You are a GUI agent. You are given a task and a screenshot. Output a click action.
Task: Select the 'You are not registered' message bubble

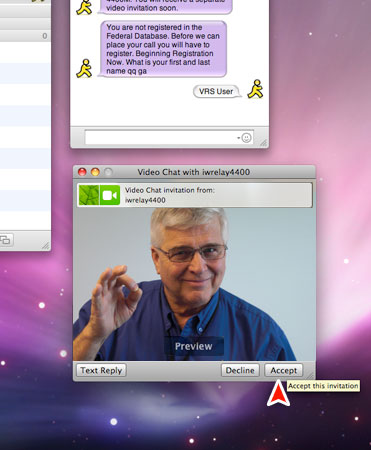163,49
